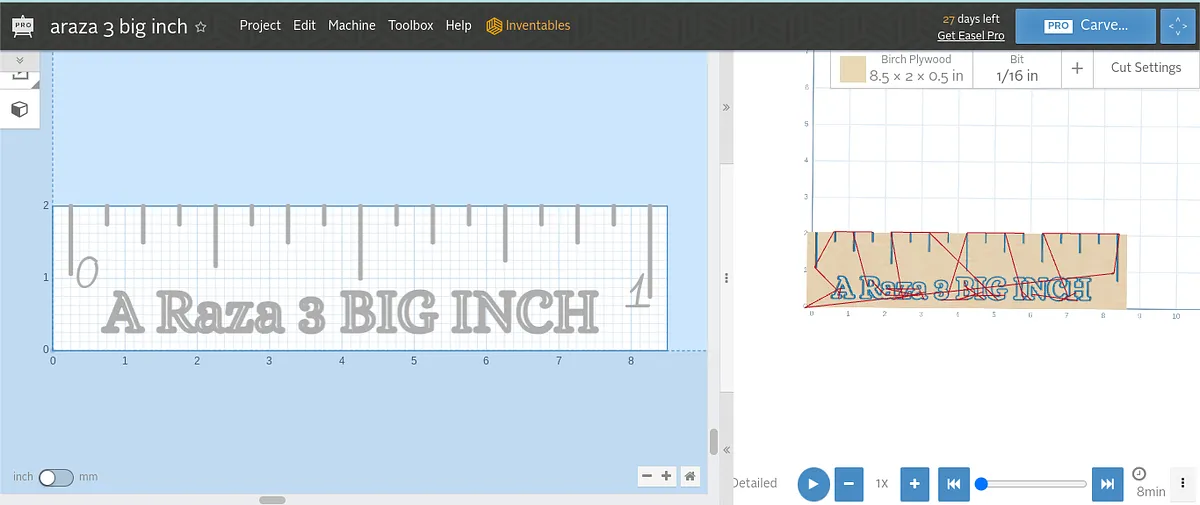Image resolution: width=1200 pixels, height=505 pixels.
Task: Reset canvas view with home icon
Action: click(690, 476)
